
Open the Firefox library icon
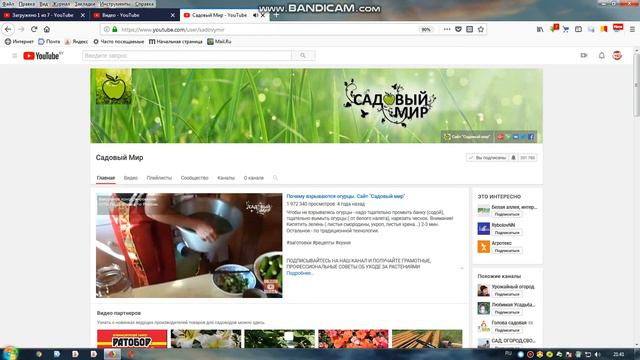[x=540, y=29]
